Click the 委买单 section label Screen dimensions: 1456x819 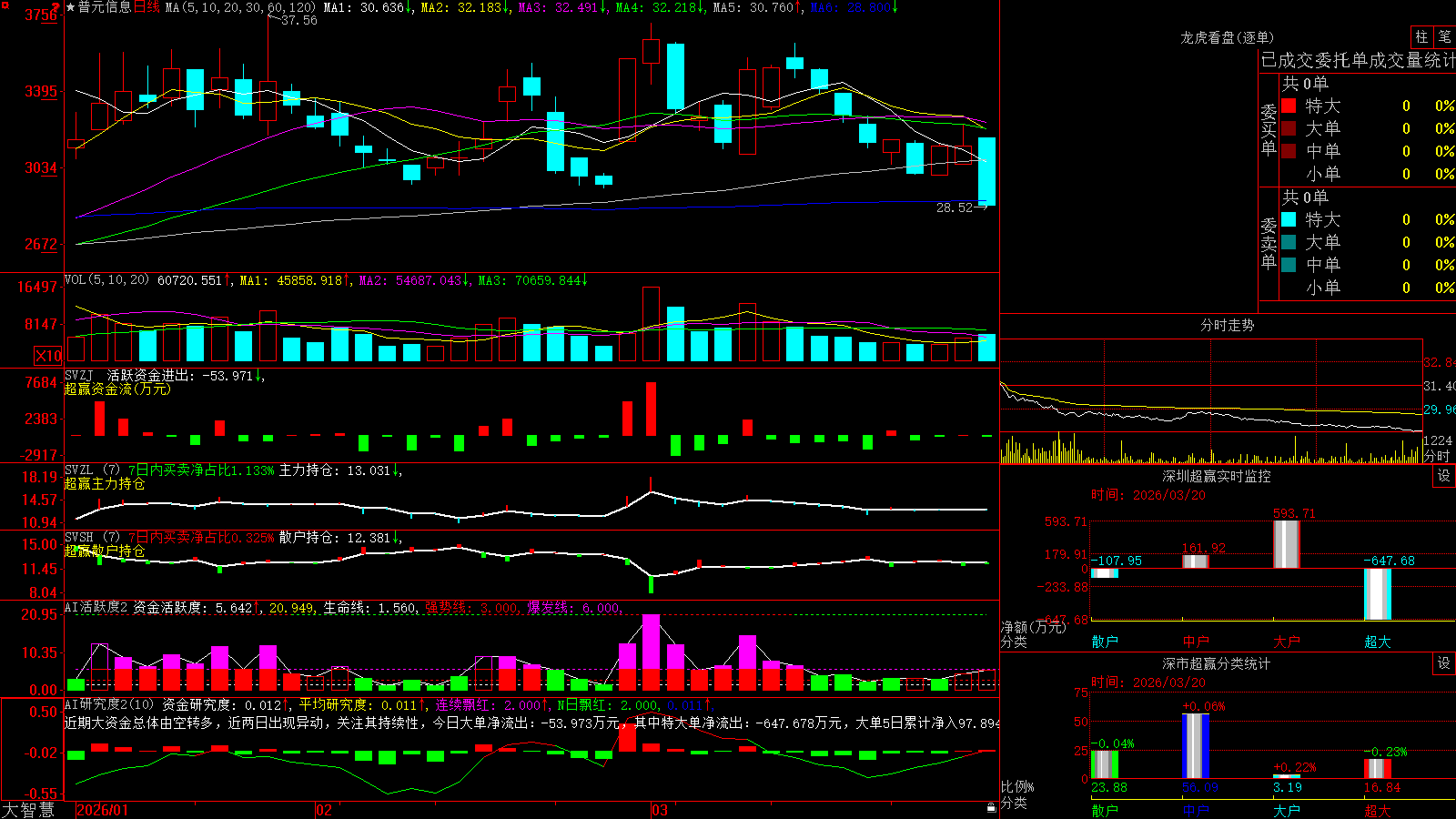(1269, 129)
